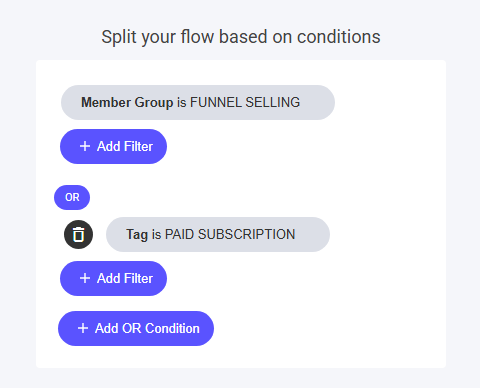The image size is (480, 388).
Task: Add a filter under the Member Group condition
Action: 113,146
